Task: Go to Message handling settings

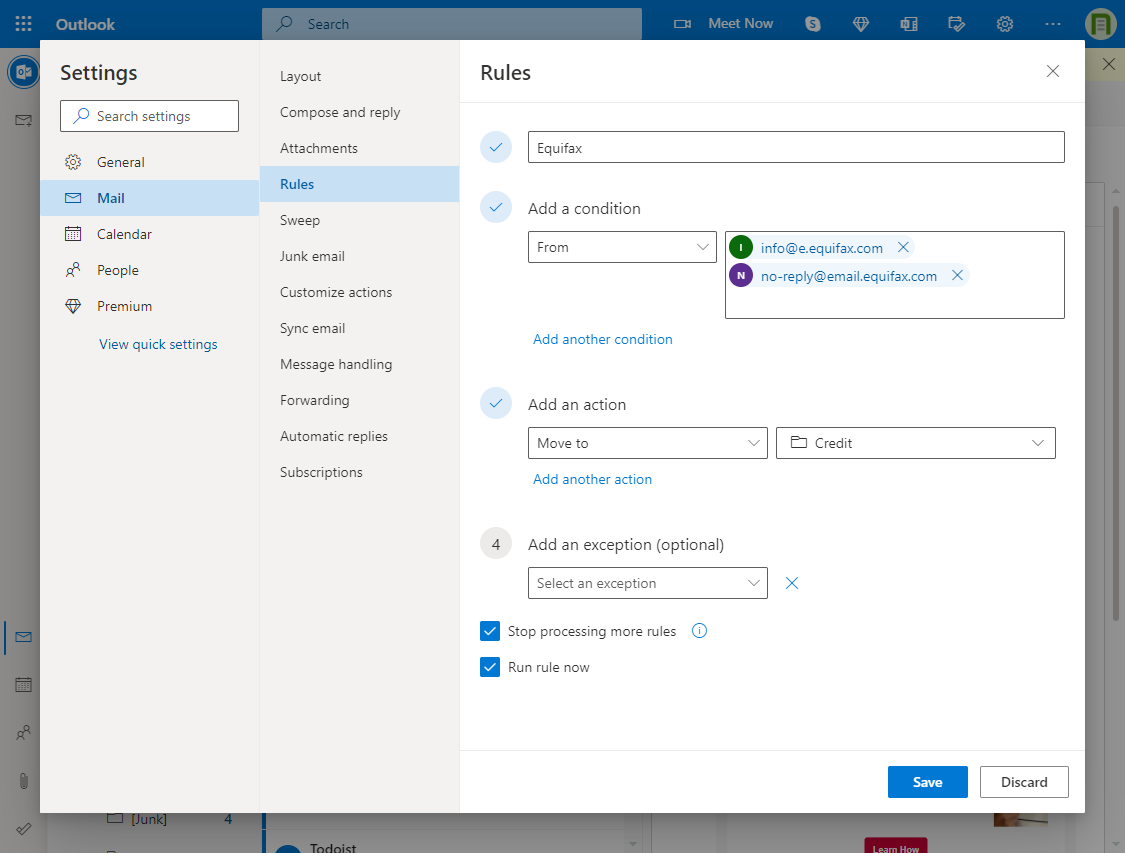Action: click(359, 364)
